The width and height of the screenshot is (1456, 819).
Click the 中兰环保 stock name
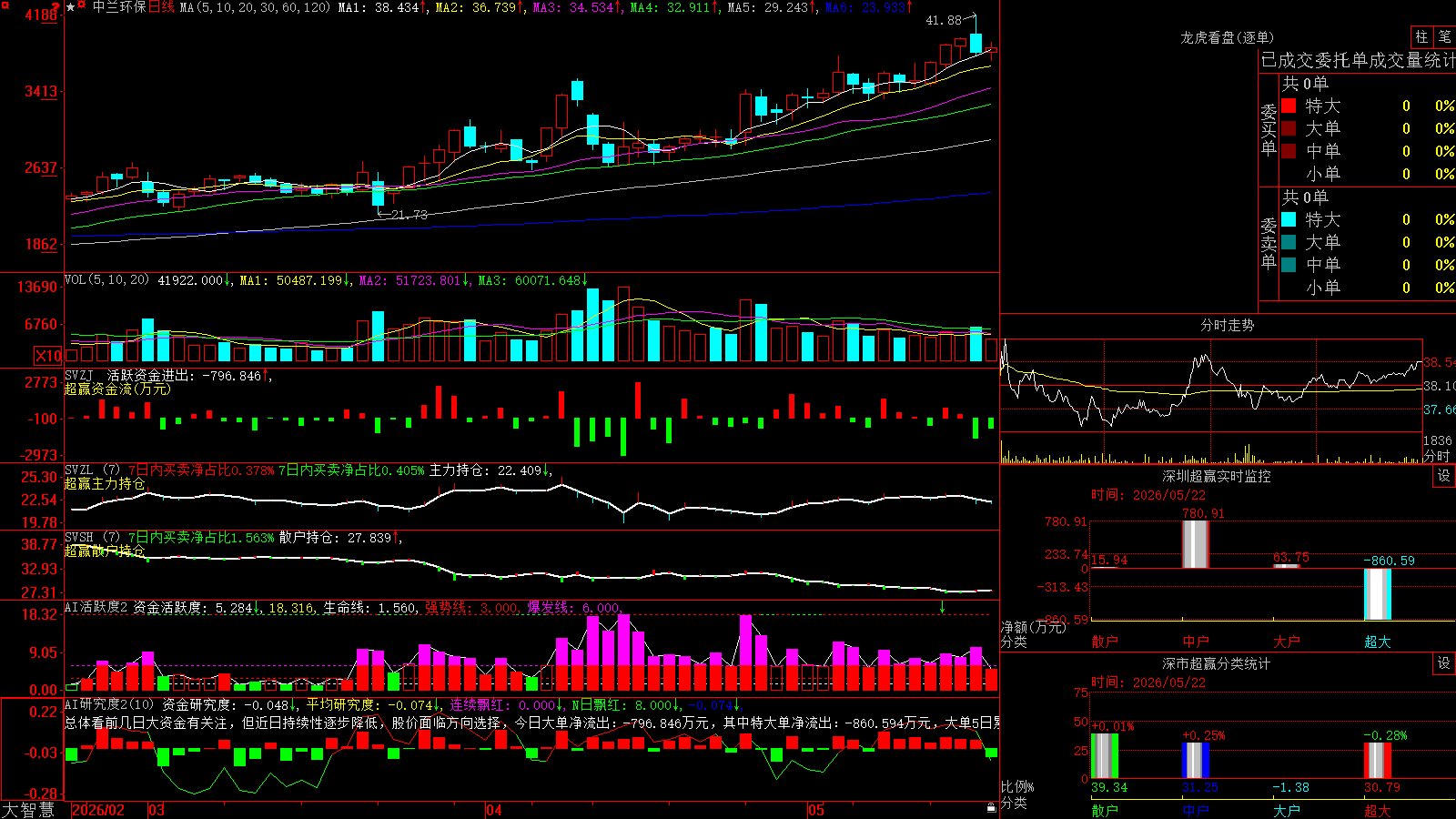[119, 7]
